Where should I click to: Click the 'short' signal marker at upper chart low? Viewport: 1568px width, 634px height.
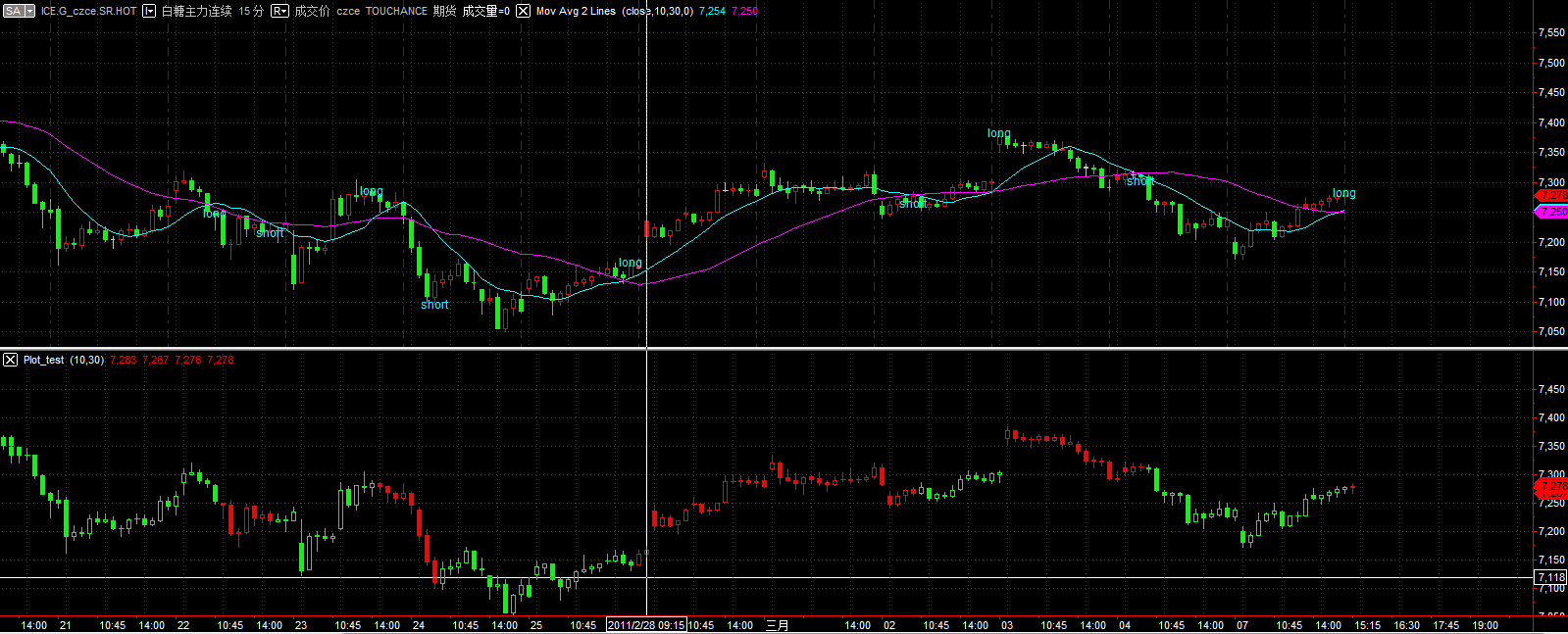click(x=434, y=305)
